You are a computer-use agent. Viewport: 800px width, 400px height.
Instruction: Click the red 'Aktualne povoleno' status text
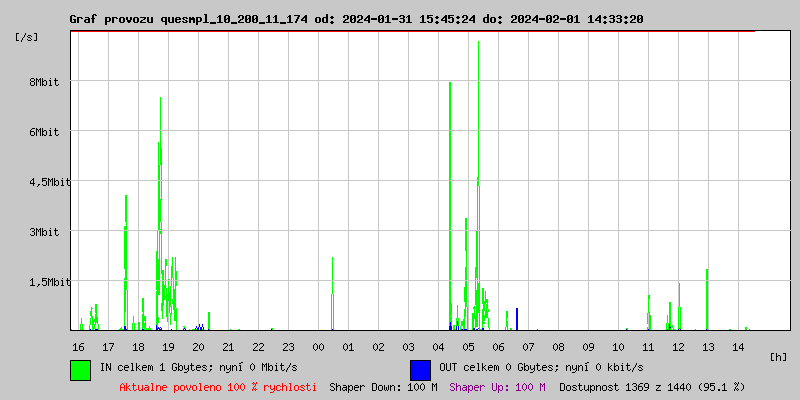point(218,386)
